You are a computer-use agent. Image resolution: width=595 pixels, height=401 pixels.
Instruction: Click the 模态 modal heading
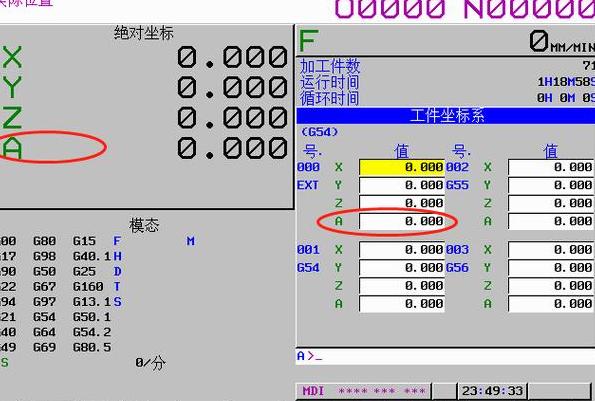(144, 225)
